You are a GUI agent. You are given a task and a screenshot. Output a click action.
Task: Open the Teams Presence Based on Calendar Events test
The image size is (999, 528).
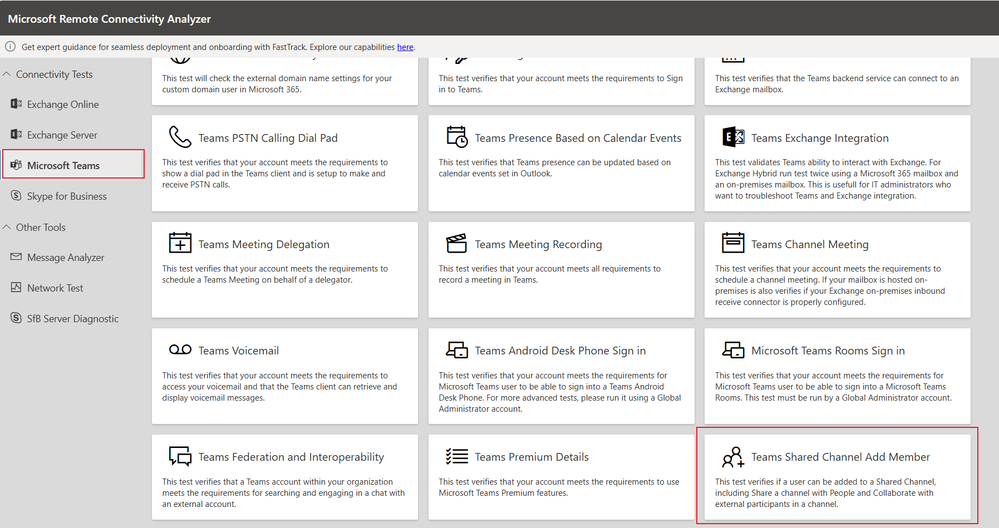point(561,163)
